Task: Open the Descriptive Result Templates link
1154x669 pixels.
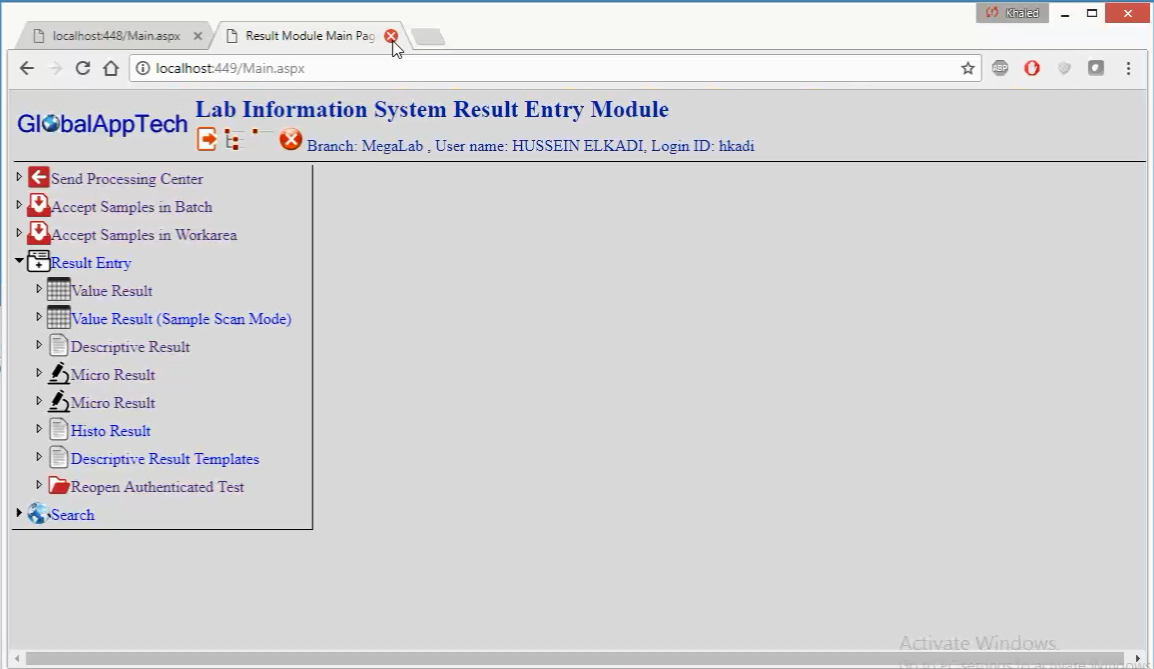Action: (x=165, y=459)
